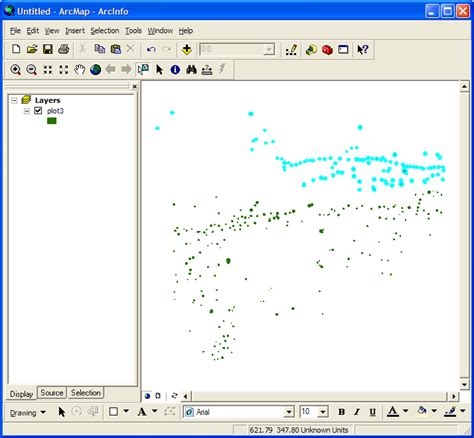Select the Zoom Out magnifier tool

tap(32, 70)
